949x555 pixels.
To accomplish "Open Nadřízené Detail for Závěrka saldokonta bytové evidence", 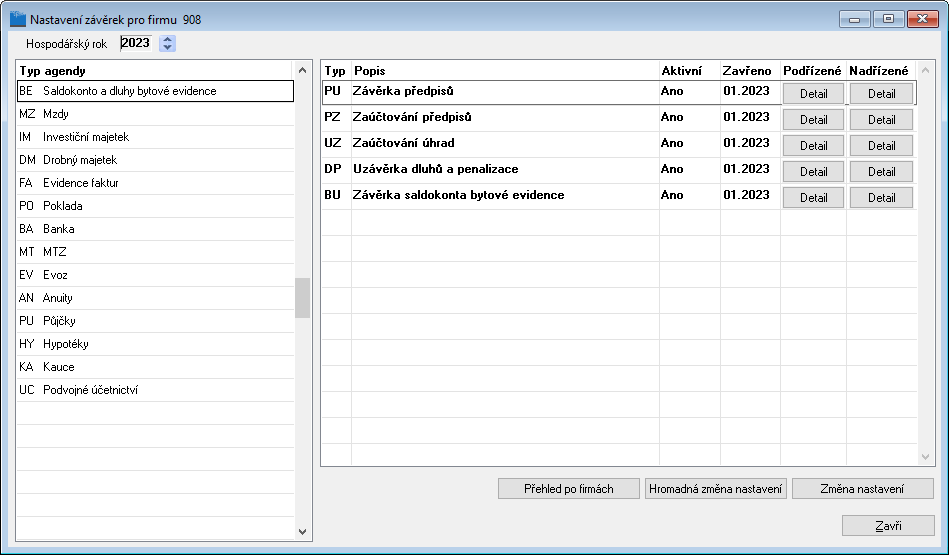I will [881, 198].
